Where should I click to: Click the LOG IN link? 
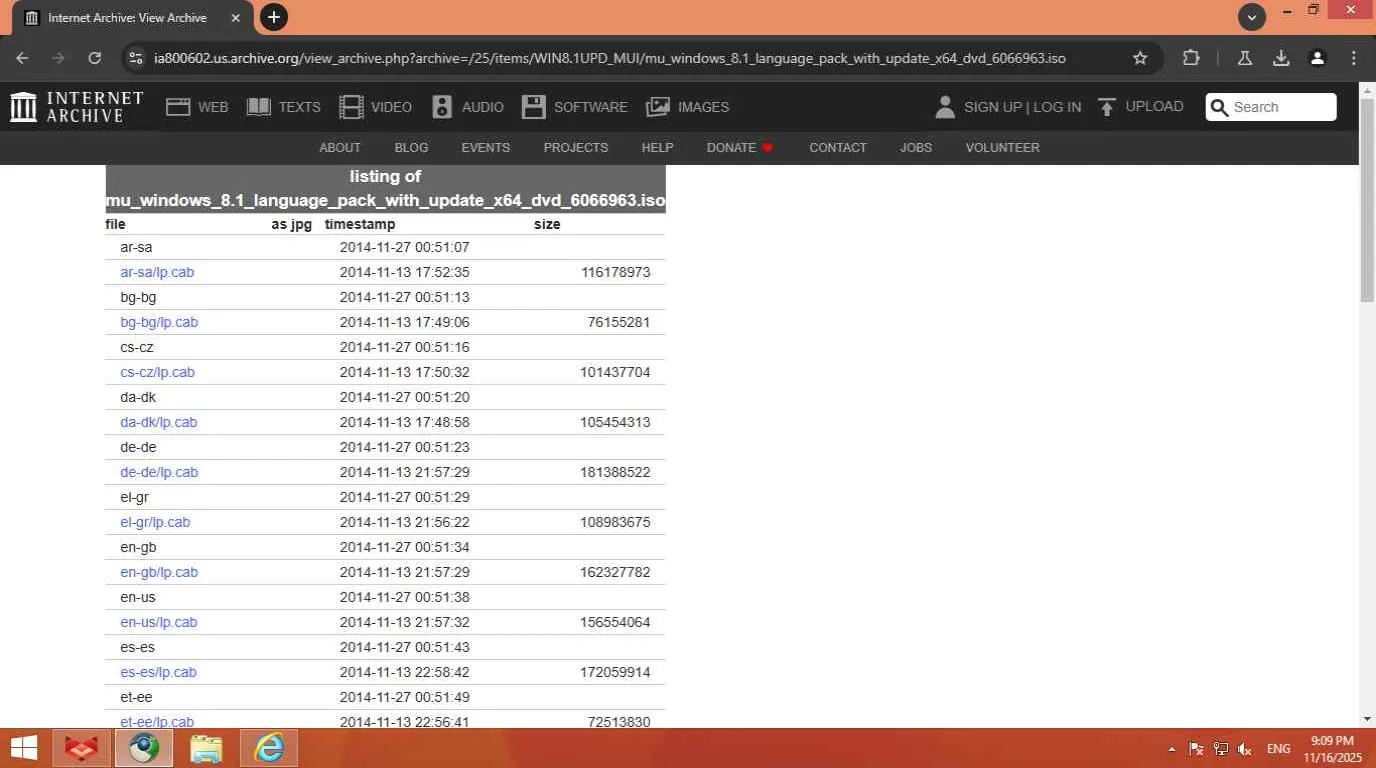(x=1057, y=107)
